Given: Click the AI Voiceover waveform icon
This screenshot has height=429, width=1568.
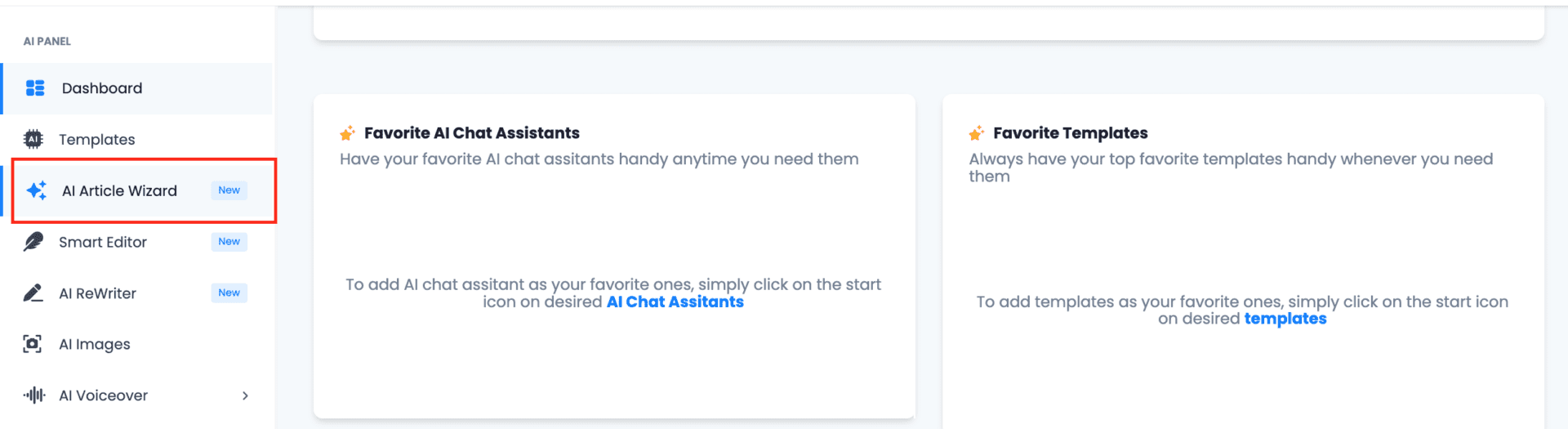Looking at the screenshot, I should (x=34, y=395).
